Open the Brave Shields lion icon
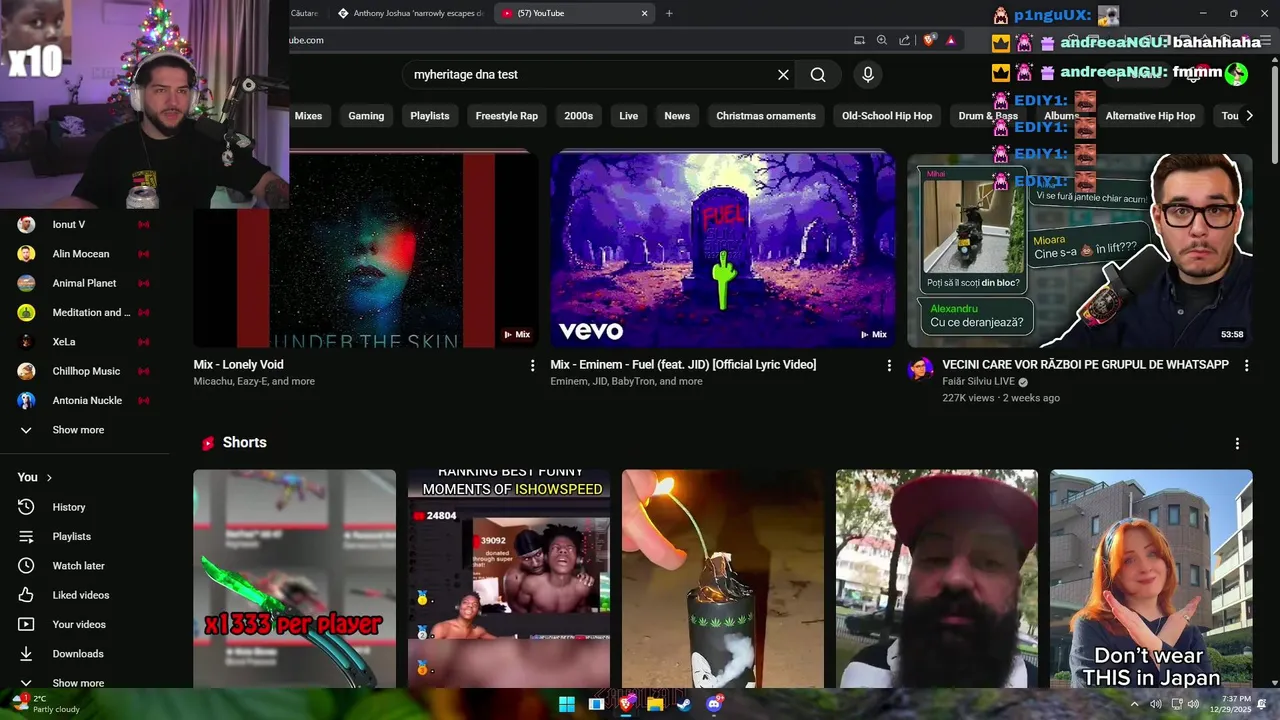The height and width of the screenshot is (720, 1280). coord(929,40)
